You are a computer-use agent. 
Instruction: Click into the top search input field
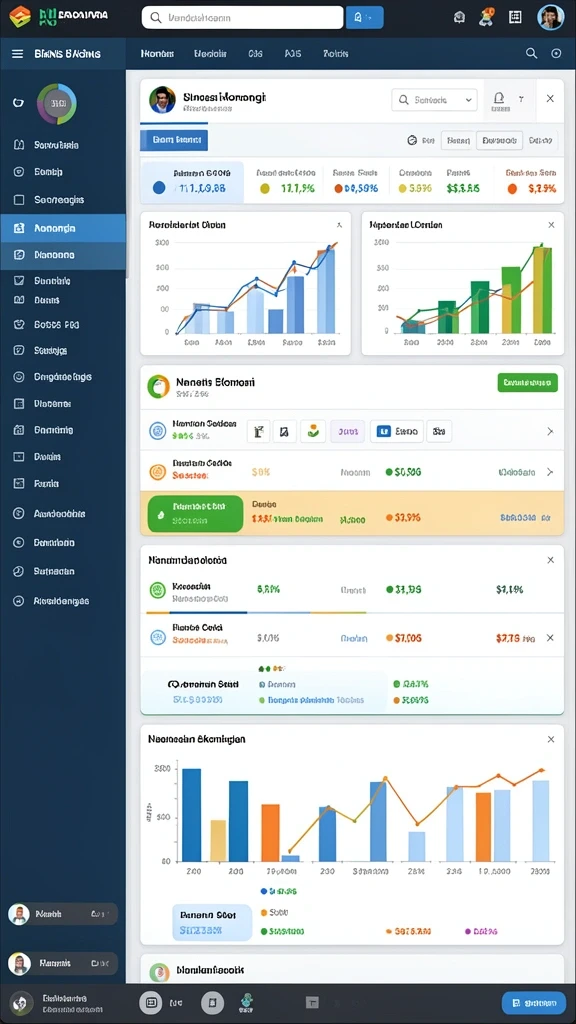point(242,18)
